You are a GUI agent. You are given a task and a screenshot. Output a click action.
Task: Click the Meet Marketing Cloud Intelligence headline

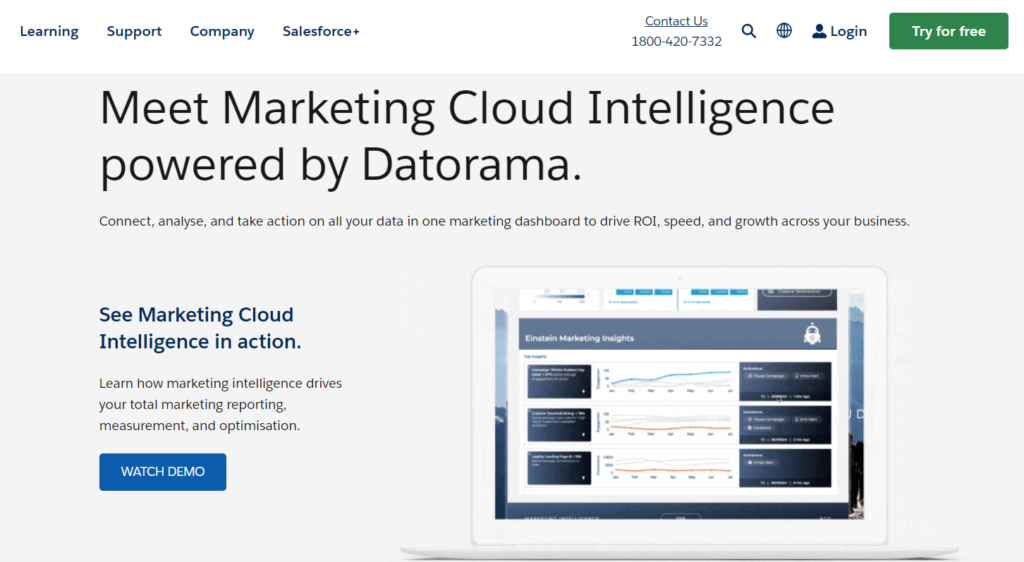pyautogui.click(x=467, y=136)
